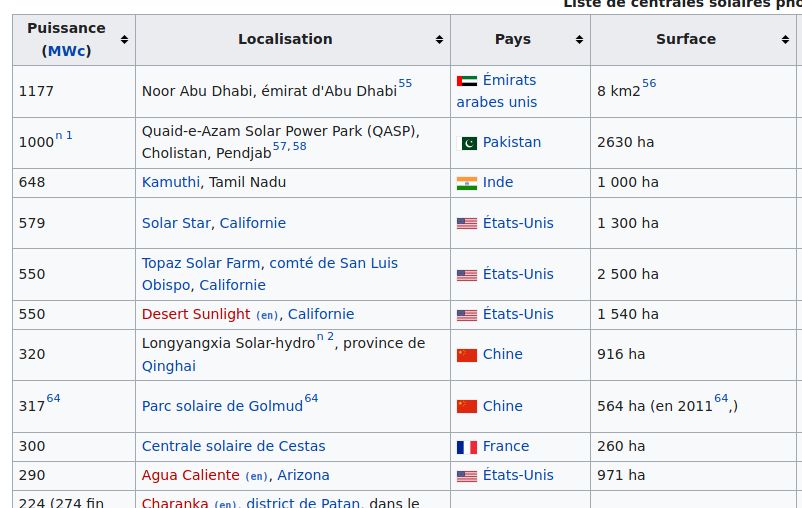The image size is (802, 508).
Task: Click the France flag icon
Action: 467,447
